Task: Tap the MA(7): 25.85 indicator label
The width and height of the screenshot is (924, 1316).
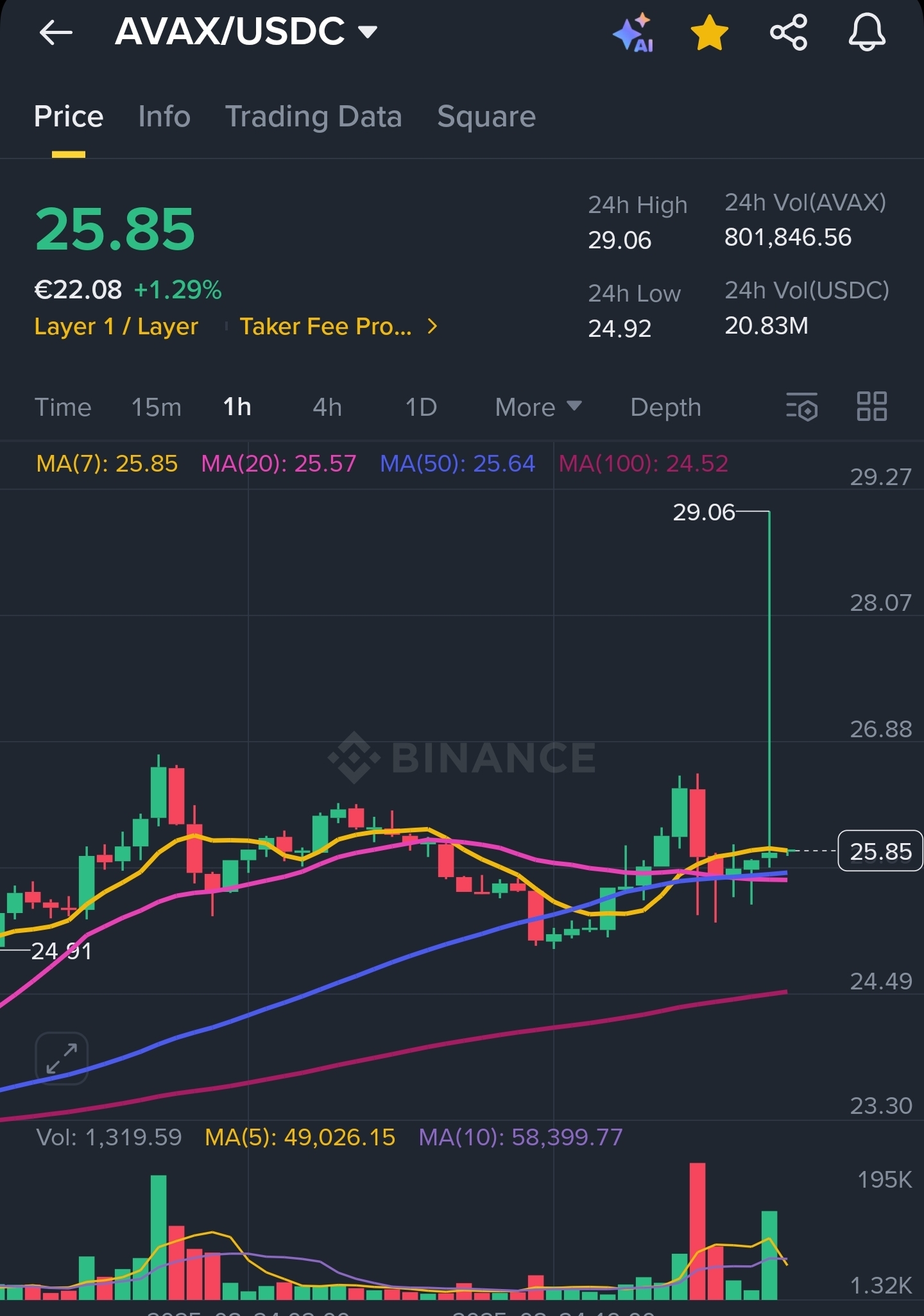Action: tap(107, 463)
